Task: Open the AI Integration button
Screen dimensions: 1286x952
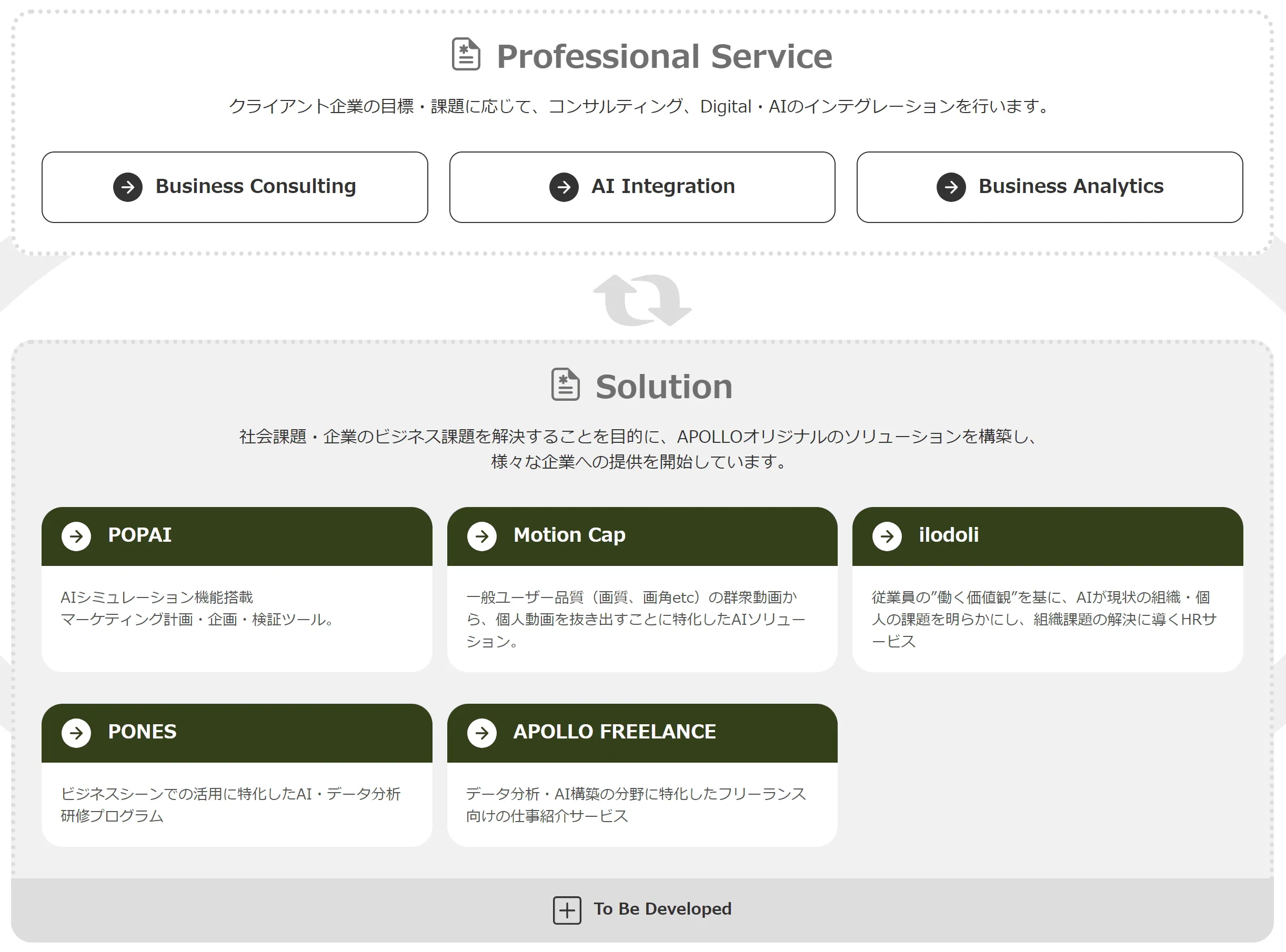Action: point(663,187)
